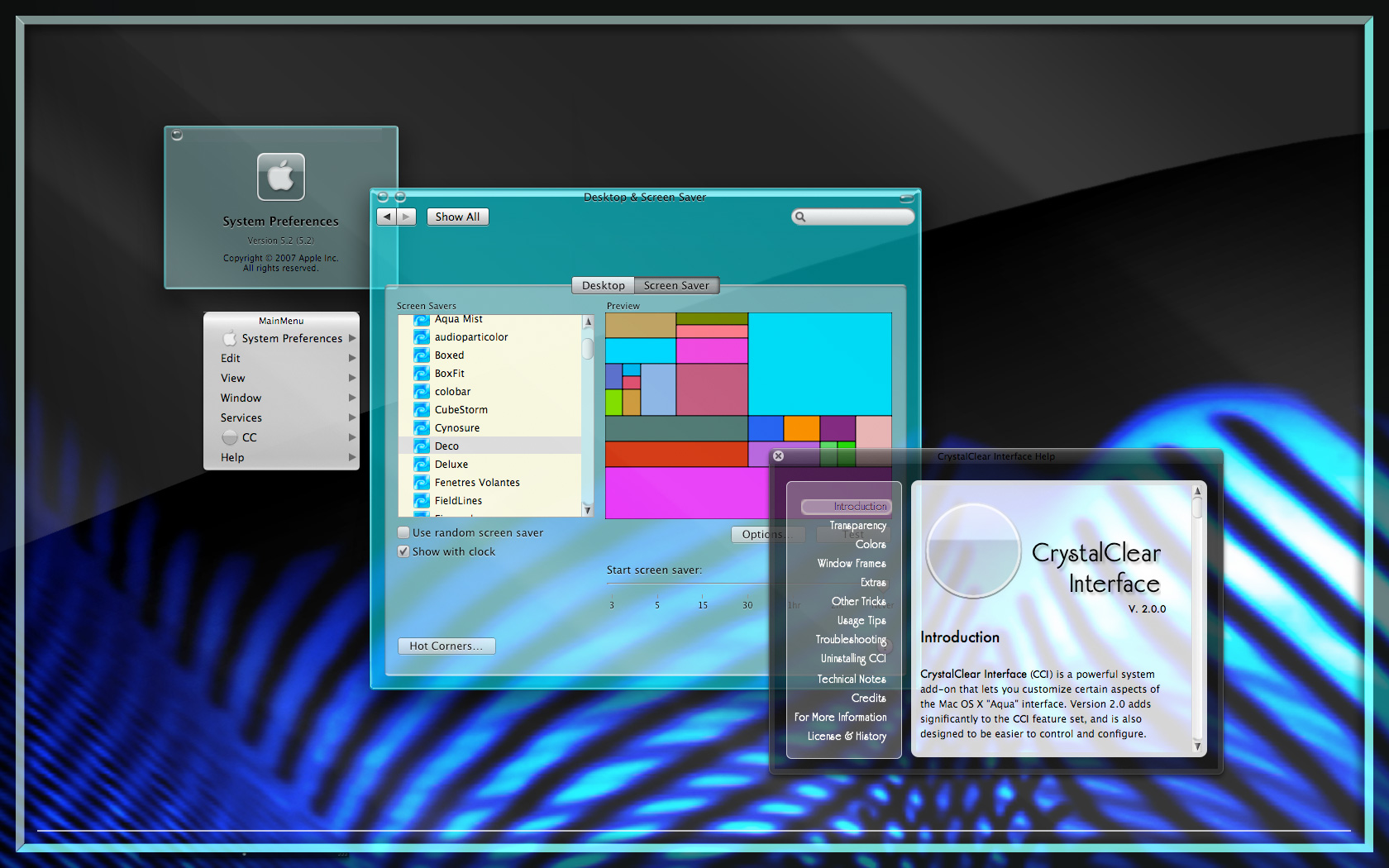Viewport: 1389px width, 868px height.
Task: Expand the CC submenu arrow
Action: tap(352, 437)
